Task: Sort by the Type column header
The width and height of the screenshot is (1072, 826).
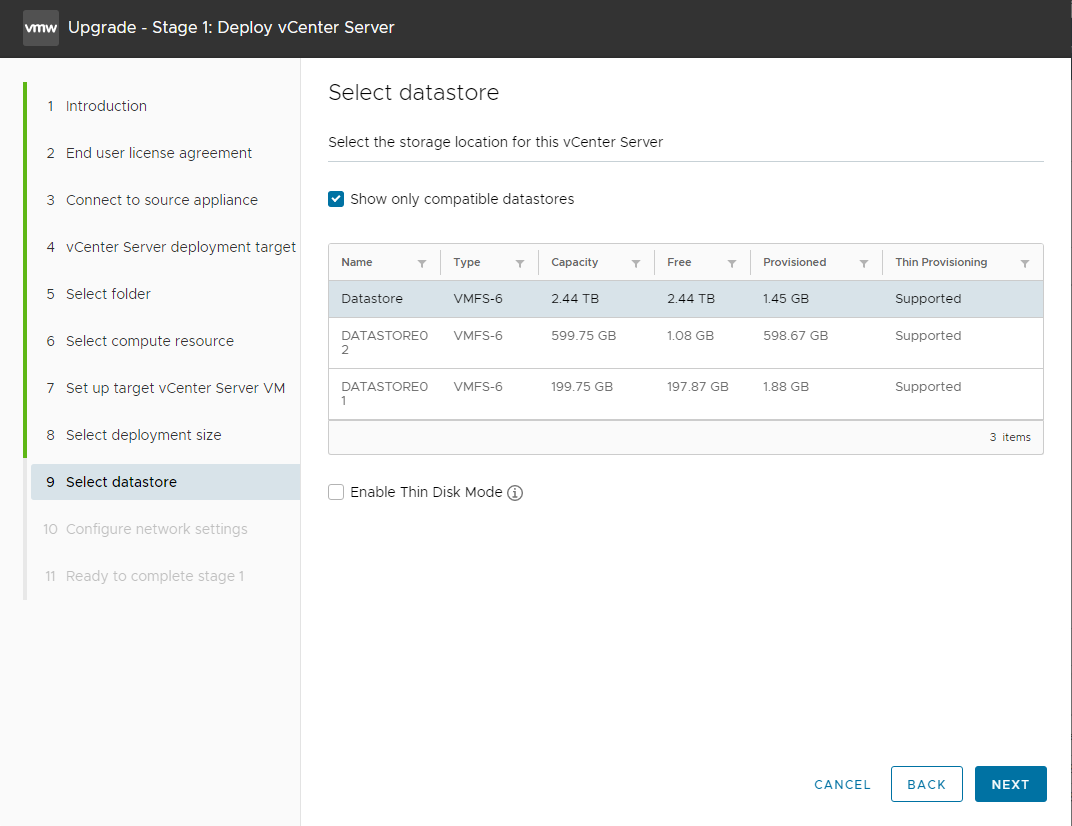Action: click(x=467, y=262)
